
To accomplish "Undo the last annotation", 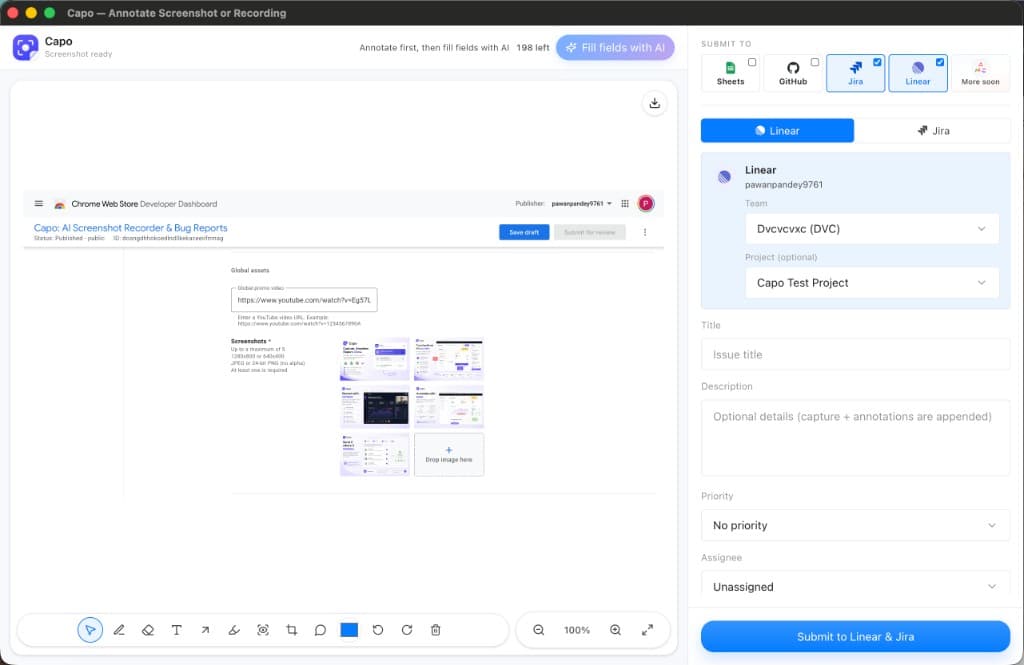I will click(x=378, y=630).
